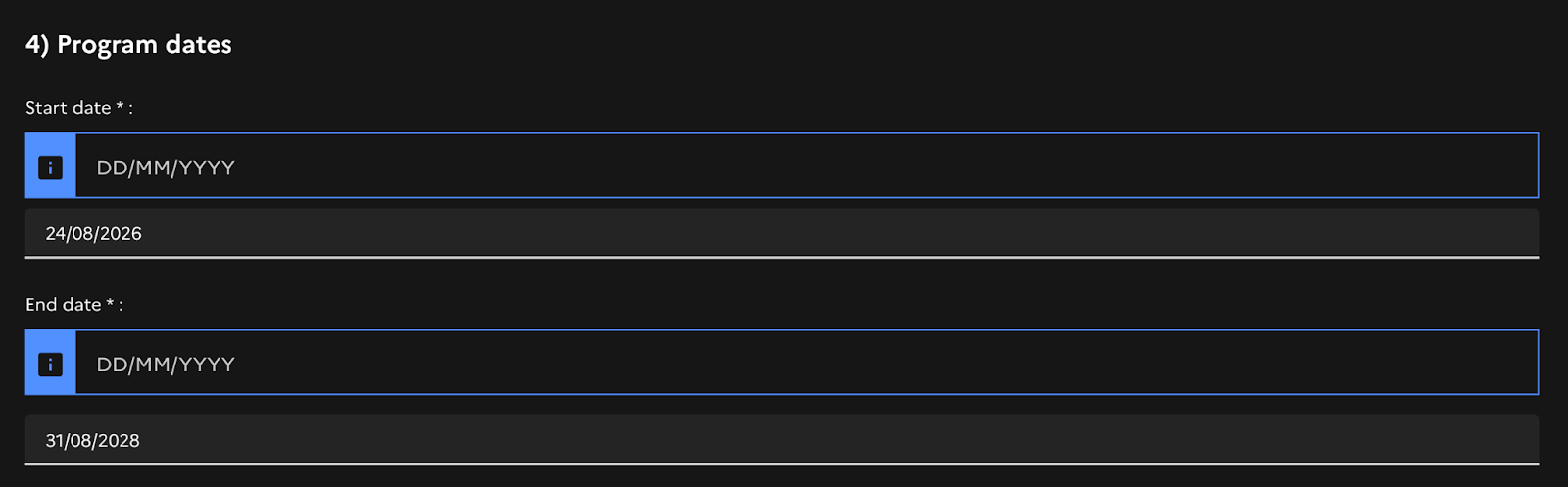
Task: Click the year 2026 in the Start date value
Action: [121, 234]
